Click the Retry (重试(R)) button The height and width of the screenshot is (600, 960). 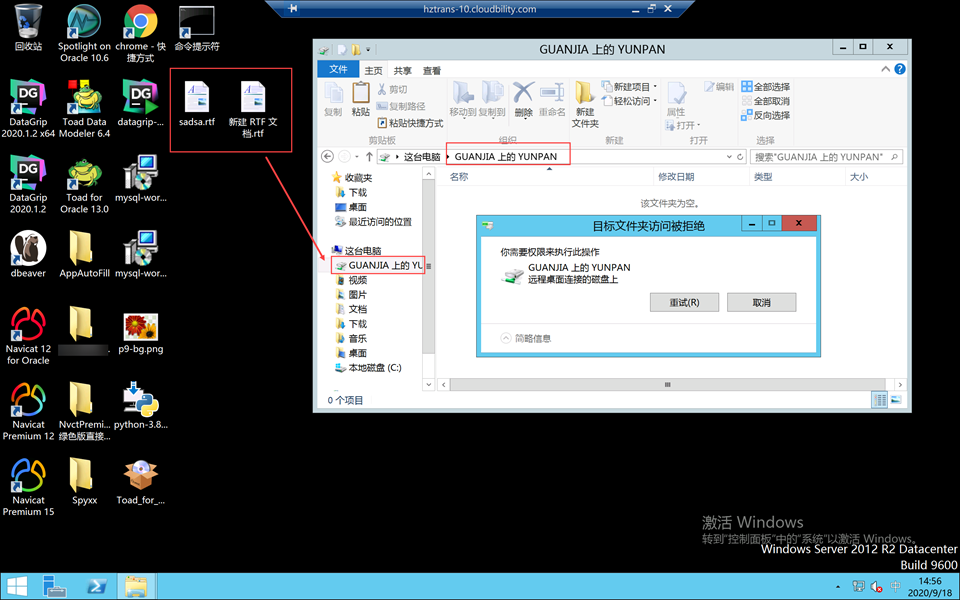click(684, 302)
